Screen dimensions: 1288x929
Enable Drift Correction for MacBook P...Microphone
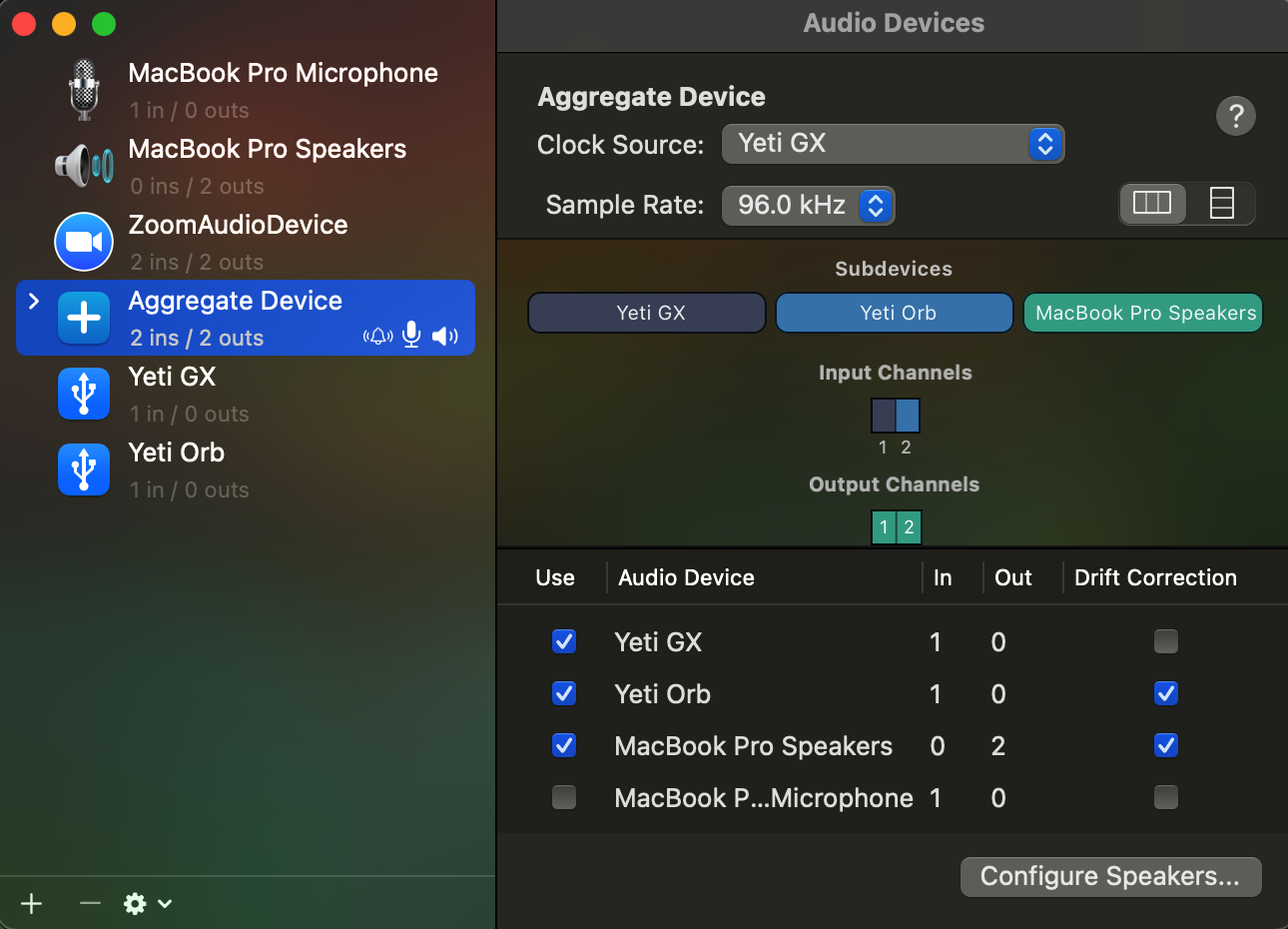[x=1166, y=797]
